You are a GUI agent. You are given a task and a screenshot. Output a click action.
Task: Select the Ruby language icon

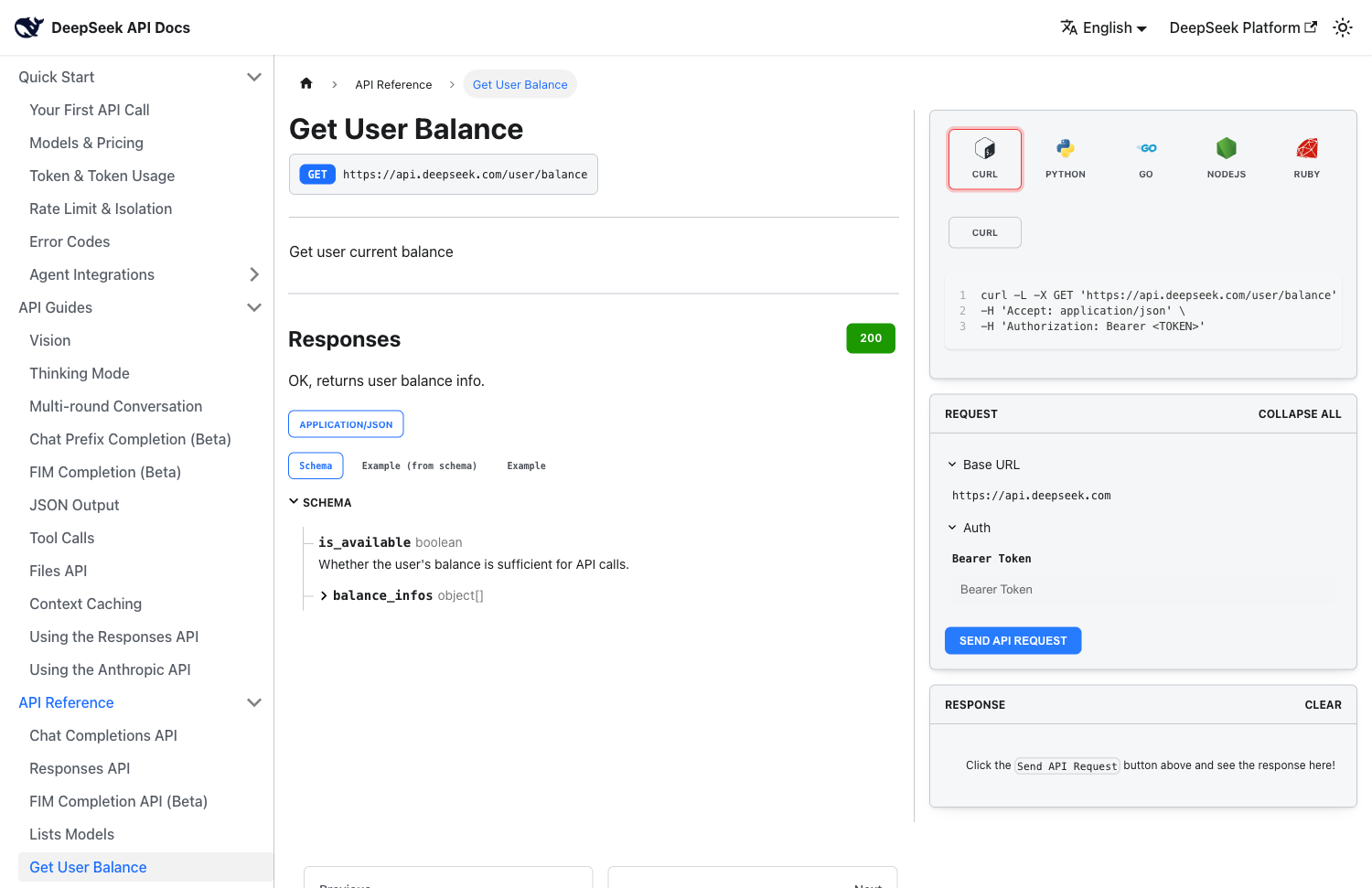pos(1307,159)
